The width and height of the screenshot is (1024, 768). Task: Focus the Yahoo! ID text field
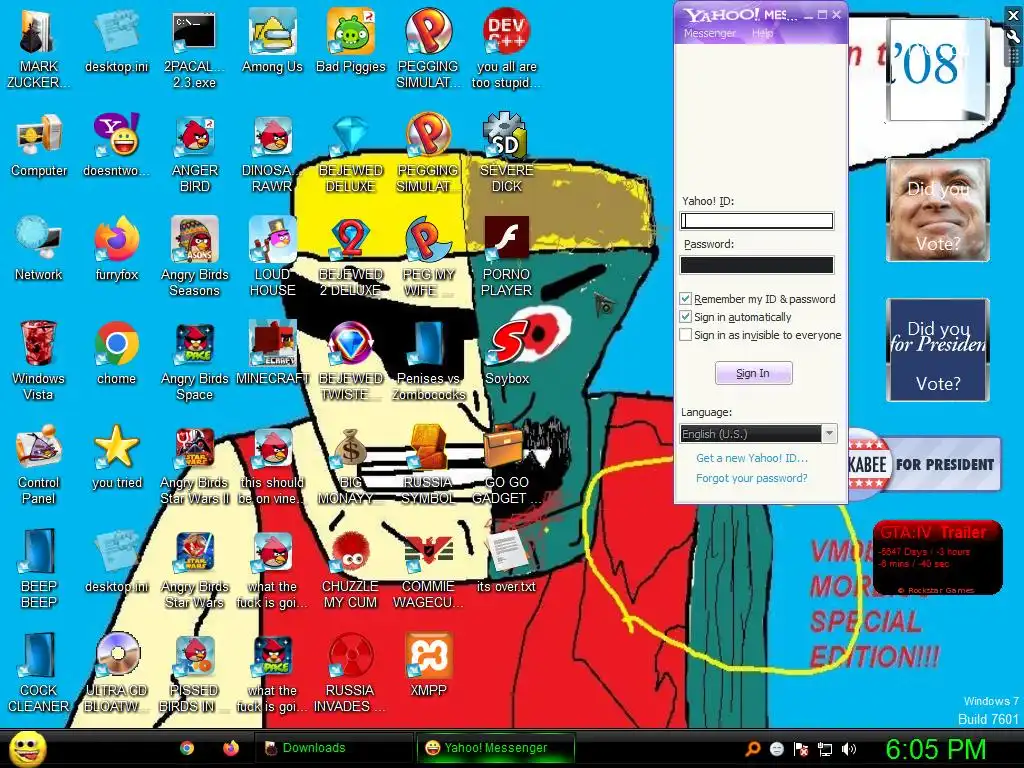click(x=757, y=221)
